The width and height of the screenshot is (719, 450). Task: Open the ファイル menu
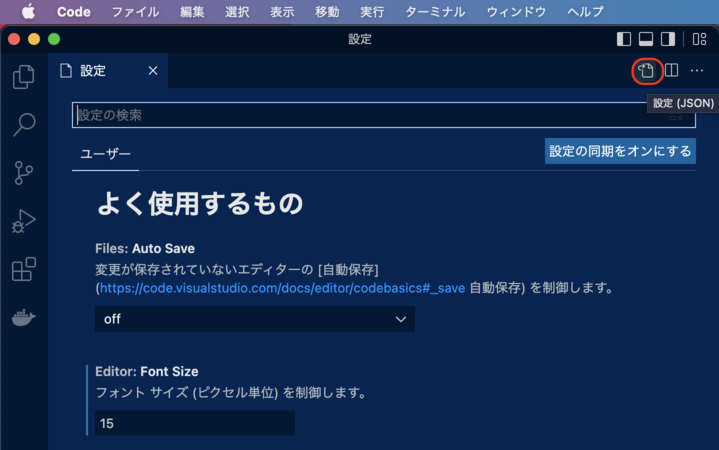pyautogui.click(x=135, y=11)
